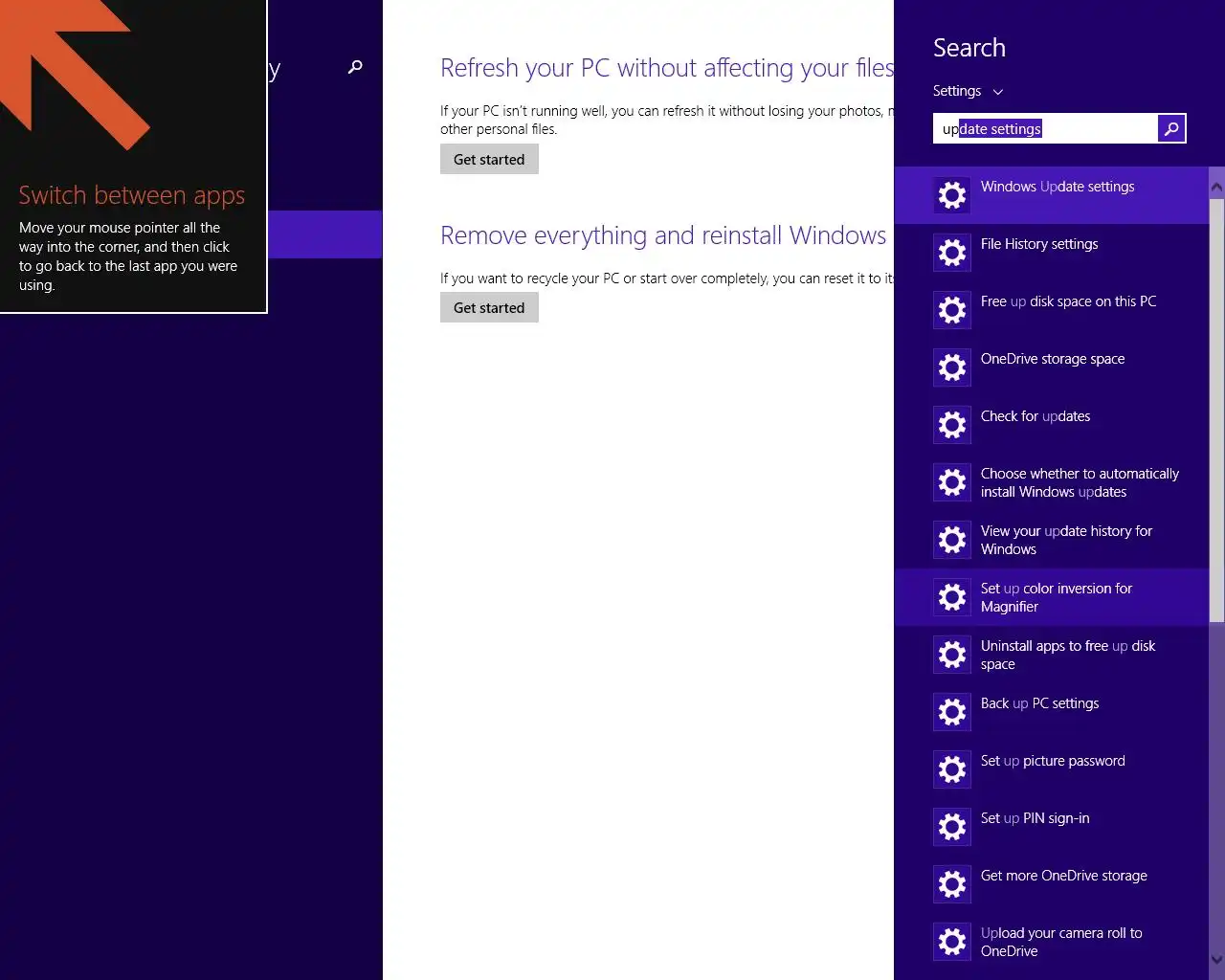
Task: Click the search magnifier icon in PC settings header
Action: (x=355, y=67)
